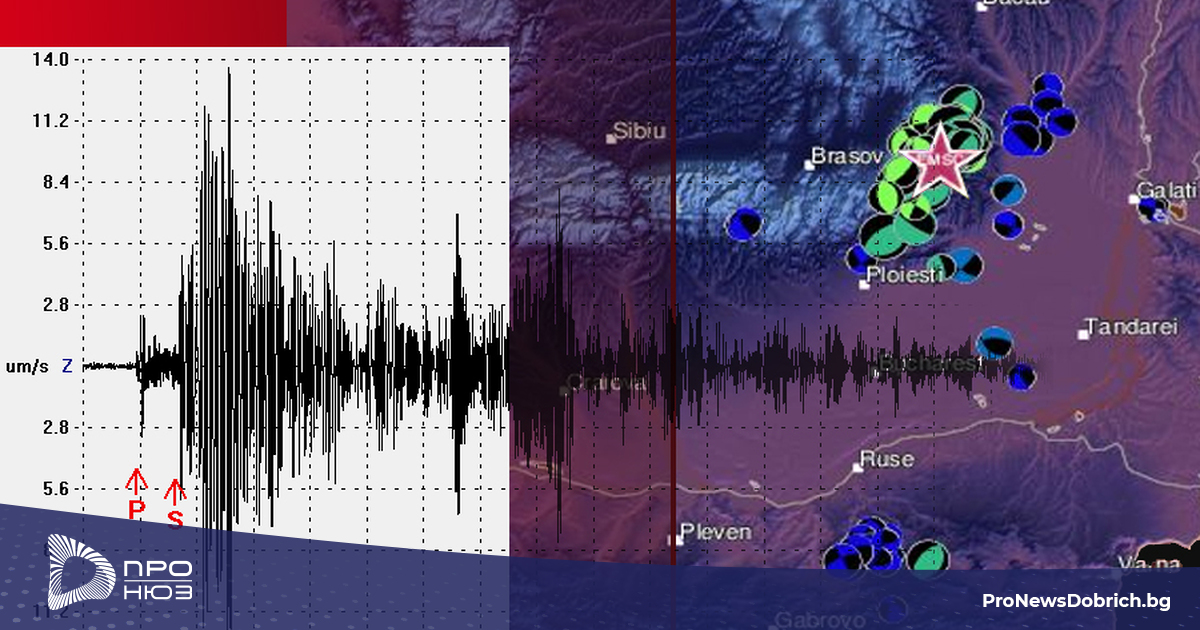Select the Pleven city label
This screenshot has width=1200, height=630.
click(x=715, y=532)
